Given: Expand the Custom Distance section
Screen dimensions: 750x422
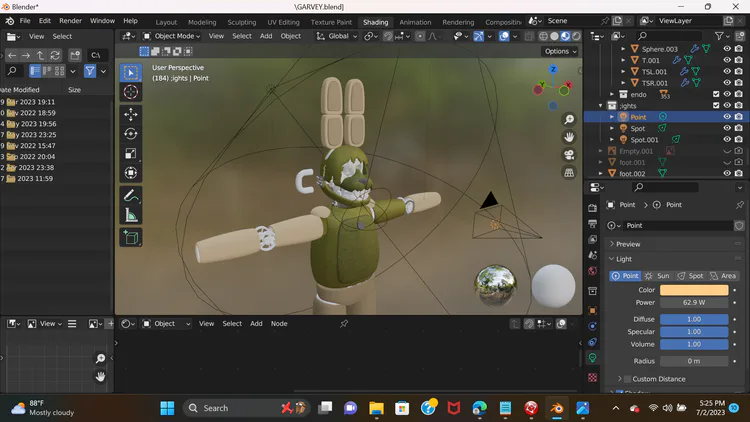Looking at the screenshot, I should [620, 379].
